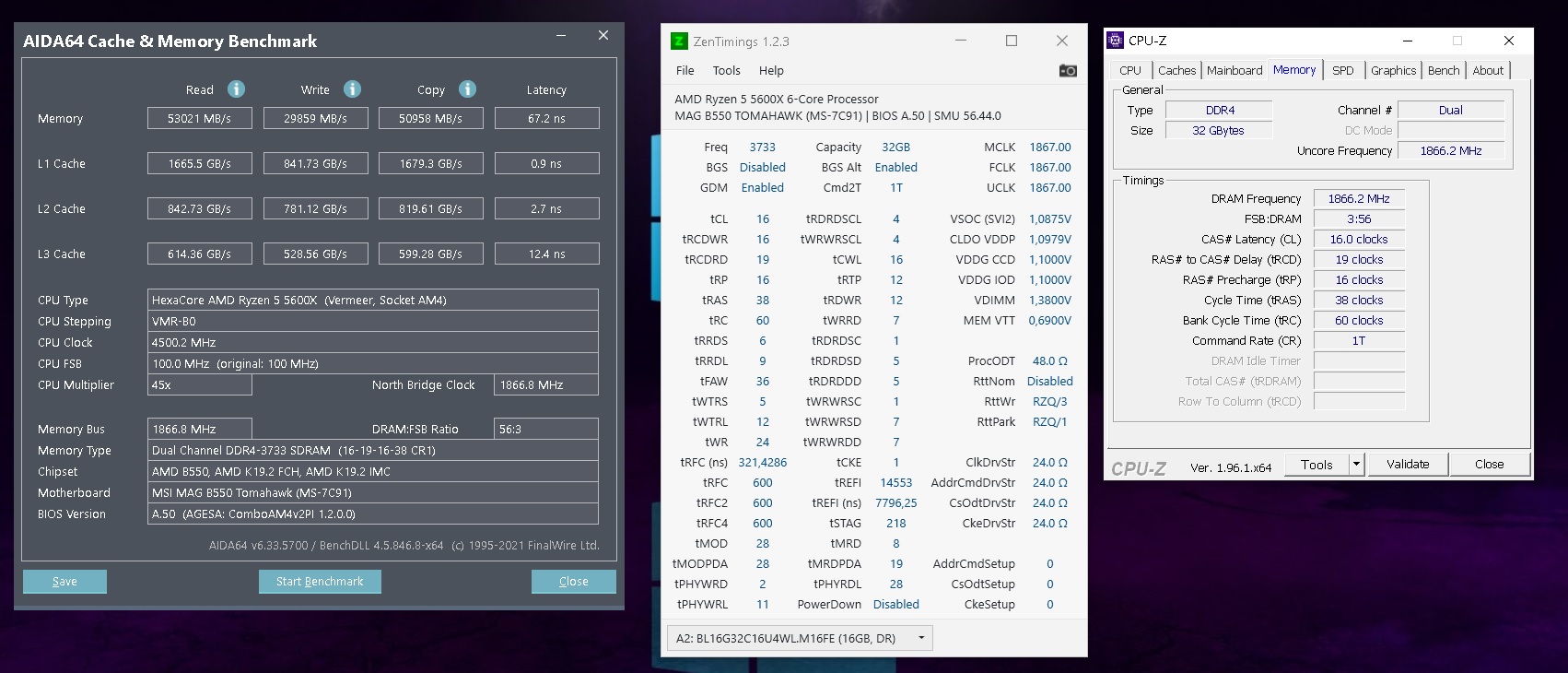Click the tREFI value 14553
The height and width of the screenshot is (673, 1568).
(896, 482)
